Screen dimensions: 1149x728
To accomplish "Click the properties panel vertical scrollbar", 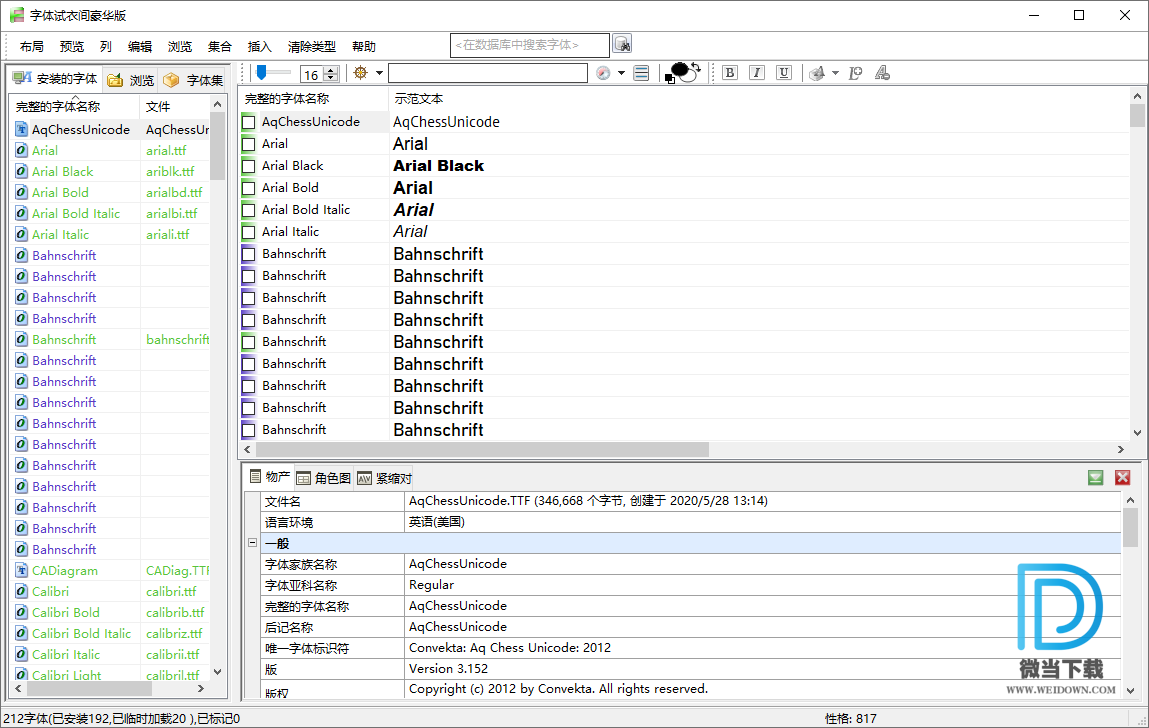I will tap(1130, 527).
